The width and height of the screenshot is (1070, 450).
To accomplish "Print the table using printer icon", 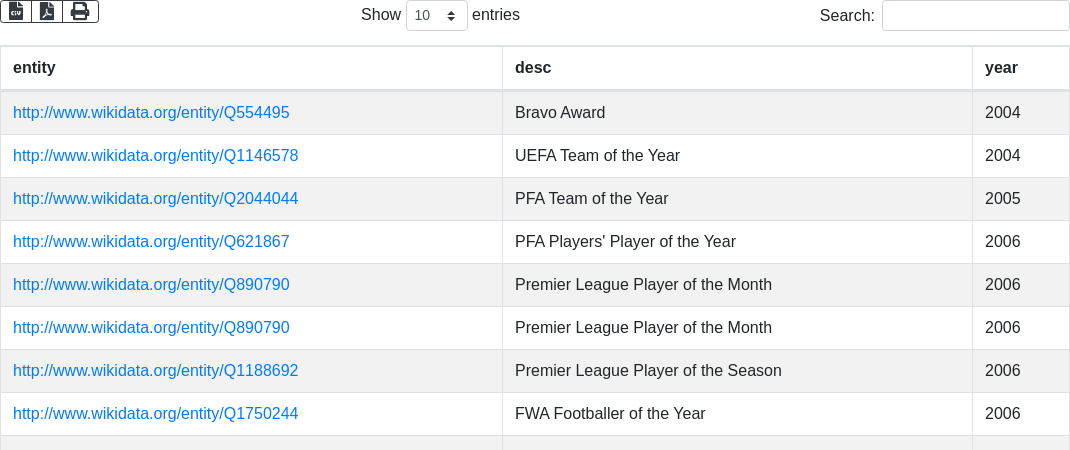I will tap(80, 11).
